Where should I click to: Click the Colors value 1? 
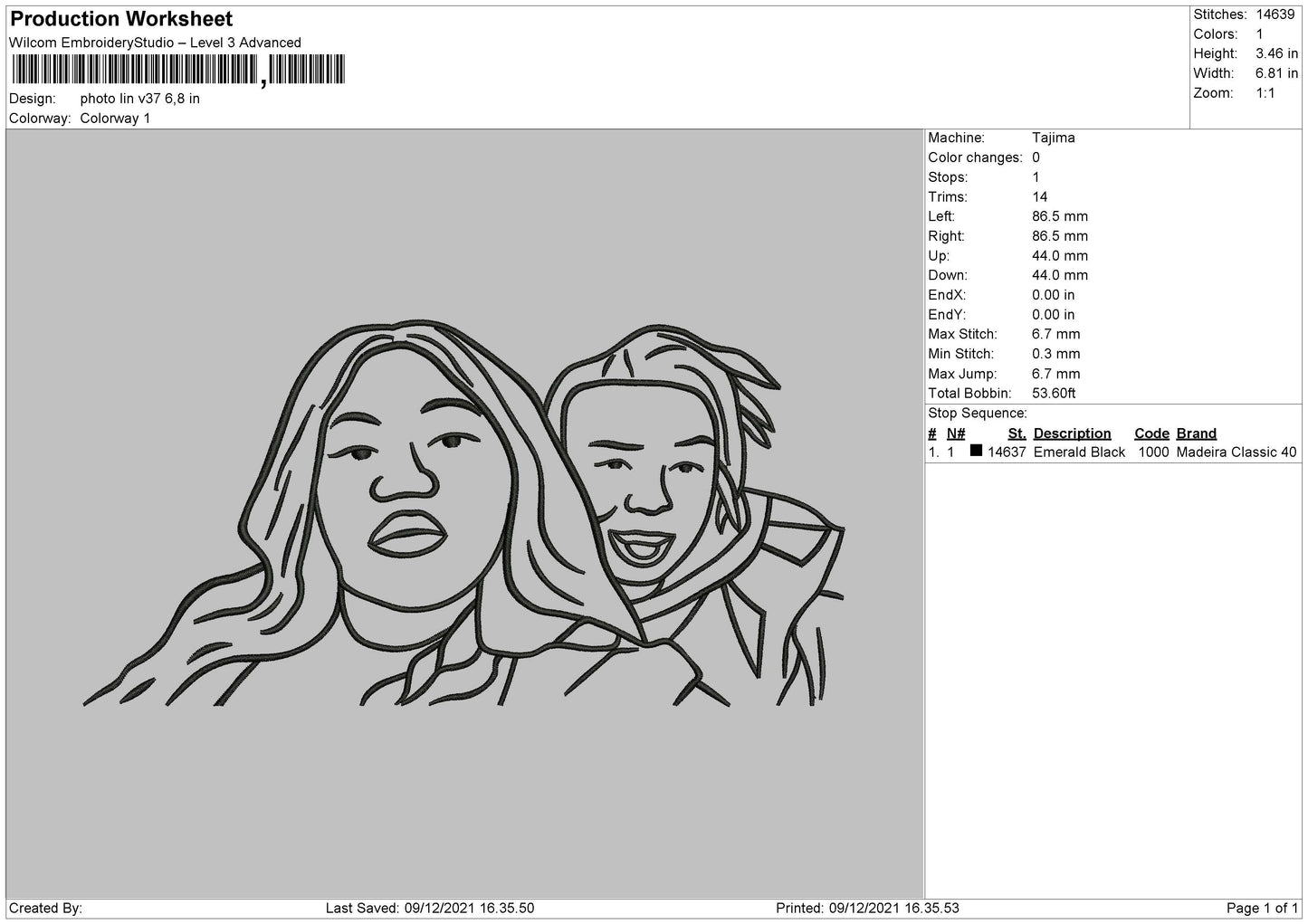tap(1259, 34)
